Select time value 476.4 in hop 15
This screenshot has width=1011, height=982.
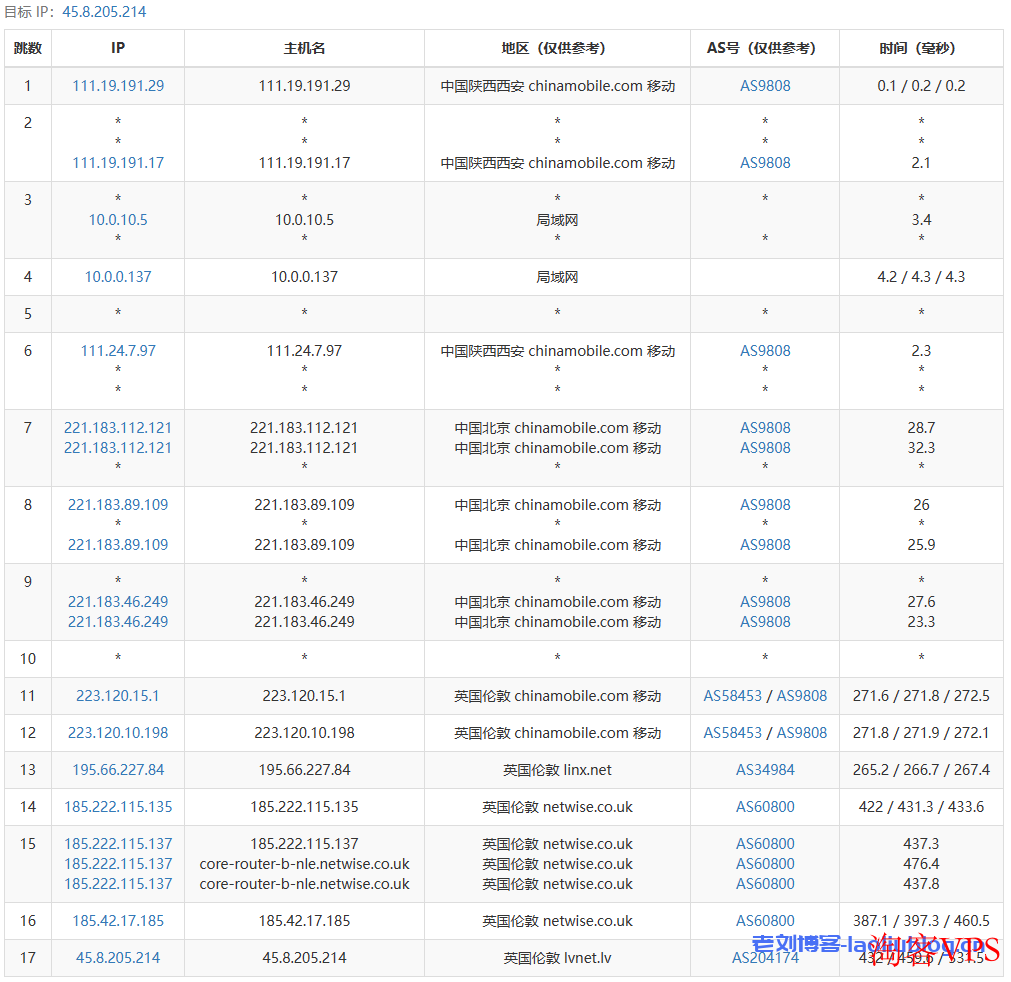(921, 863)
